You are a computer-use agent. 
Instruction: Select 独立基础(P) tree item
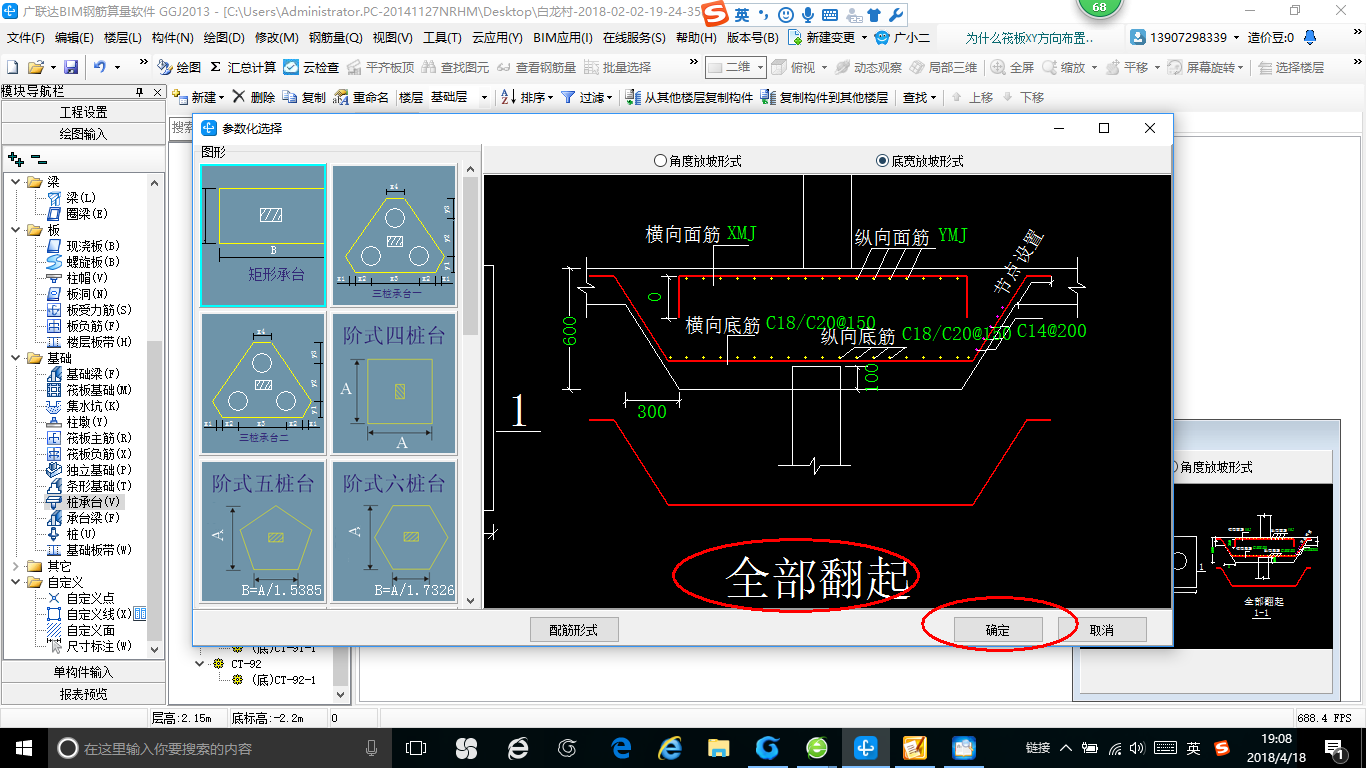click(x=90, y=470)
